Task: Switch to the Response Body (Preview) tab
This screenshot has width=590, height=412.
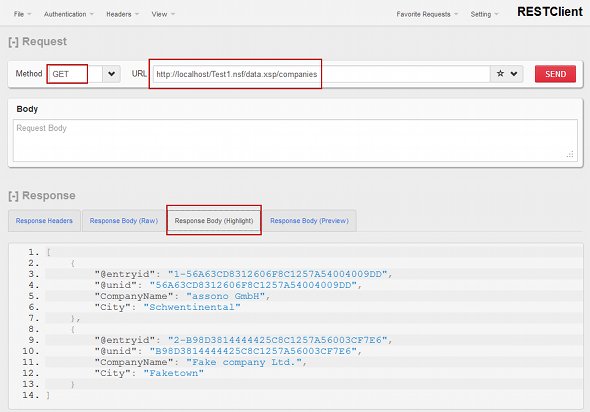Action: [x=309, y=221]
